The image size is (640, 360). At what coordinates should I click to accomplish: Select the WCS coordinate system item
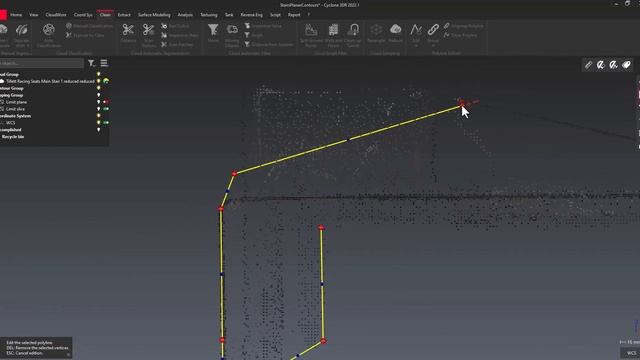coord(10,123)
